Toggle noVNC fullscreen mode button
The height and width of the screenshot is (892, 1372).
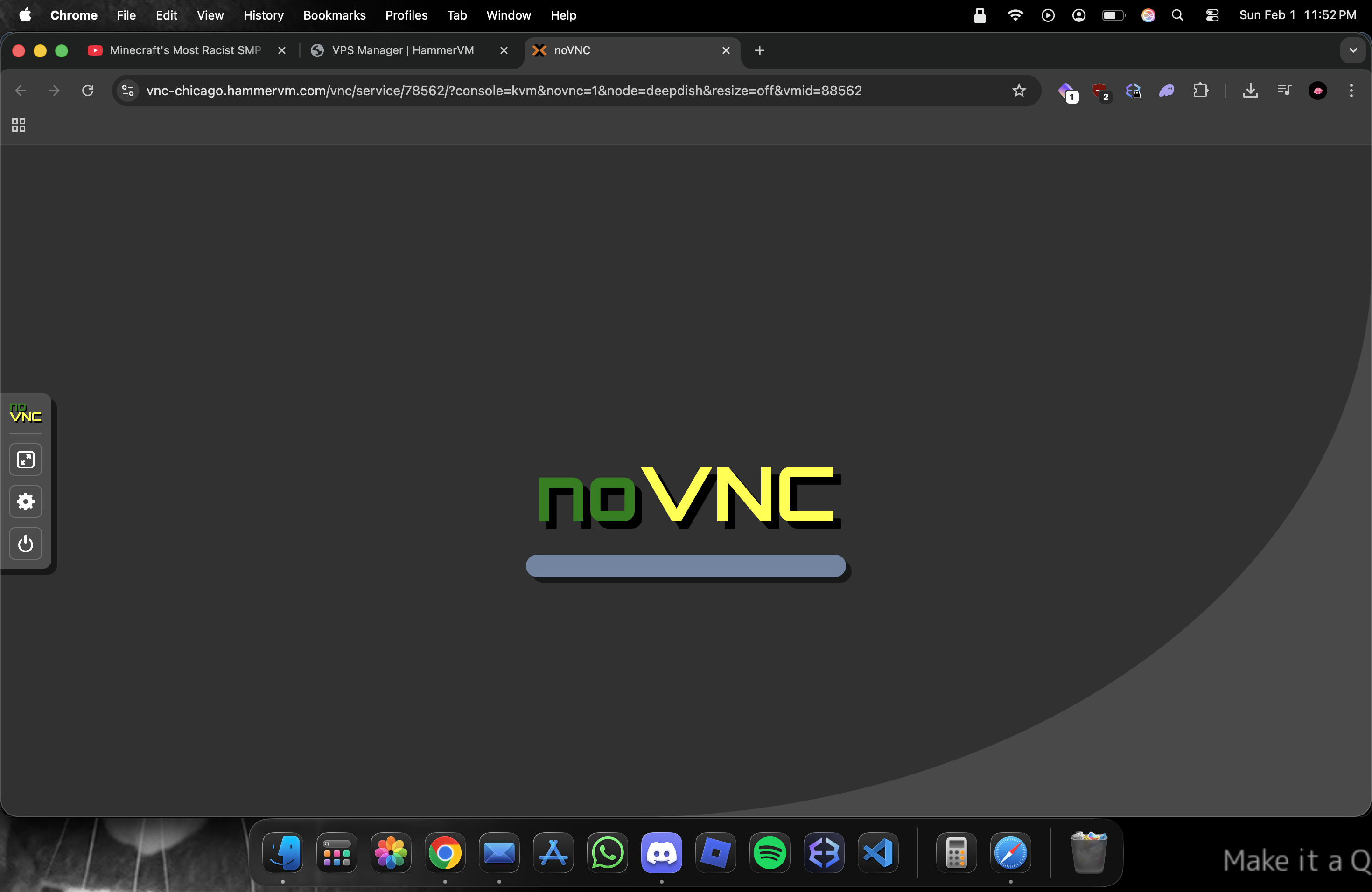tap(25, 459)
